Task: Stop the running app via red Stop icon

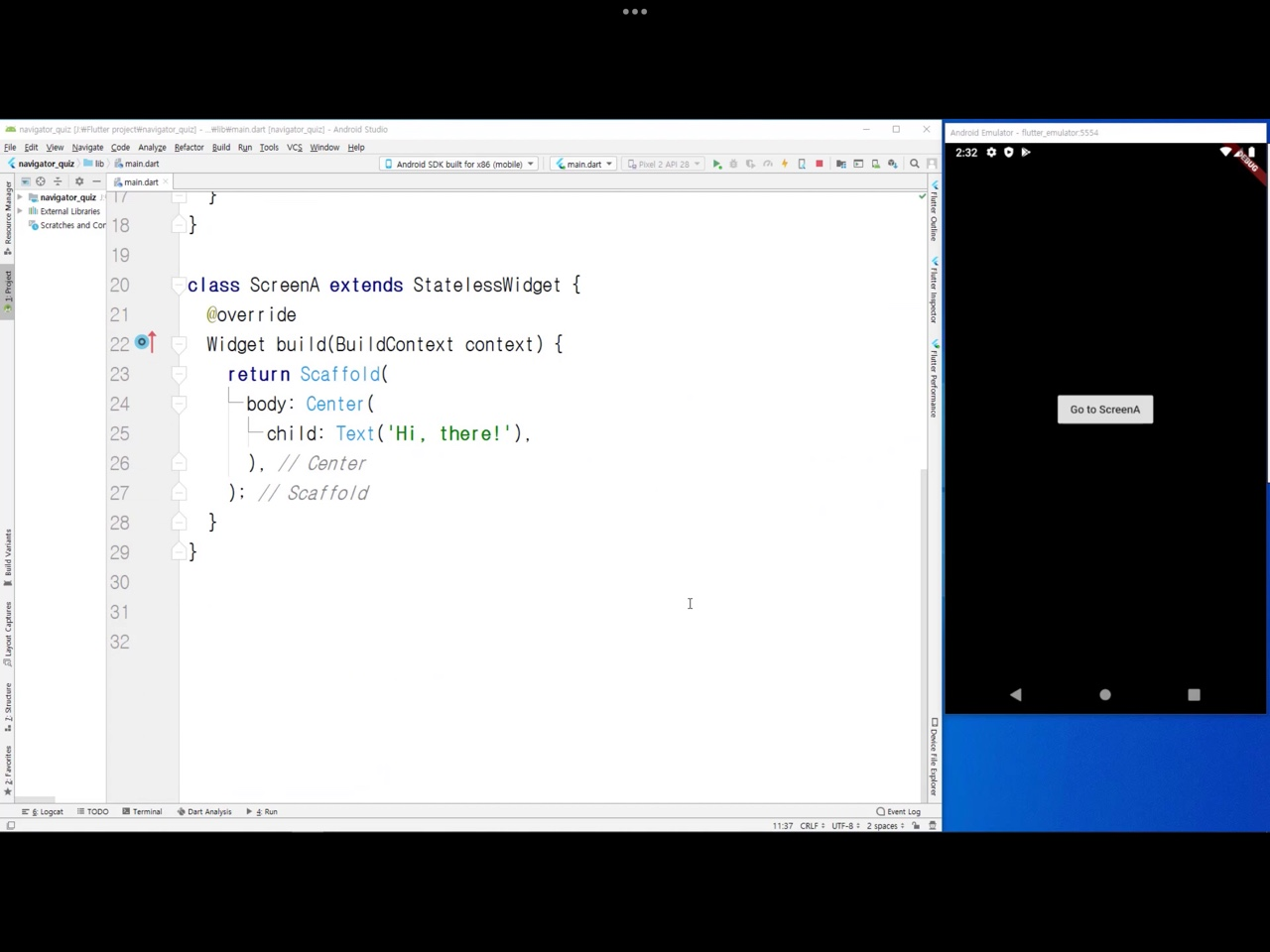Action: coord(819,164)
